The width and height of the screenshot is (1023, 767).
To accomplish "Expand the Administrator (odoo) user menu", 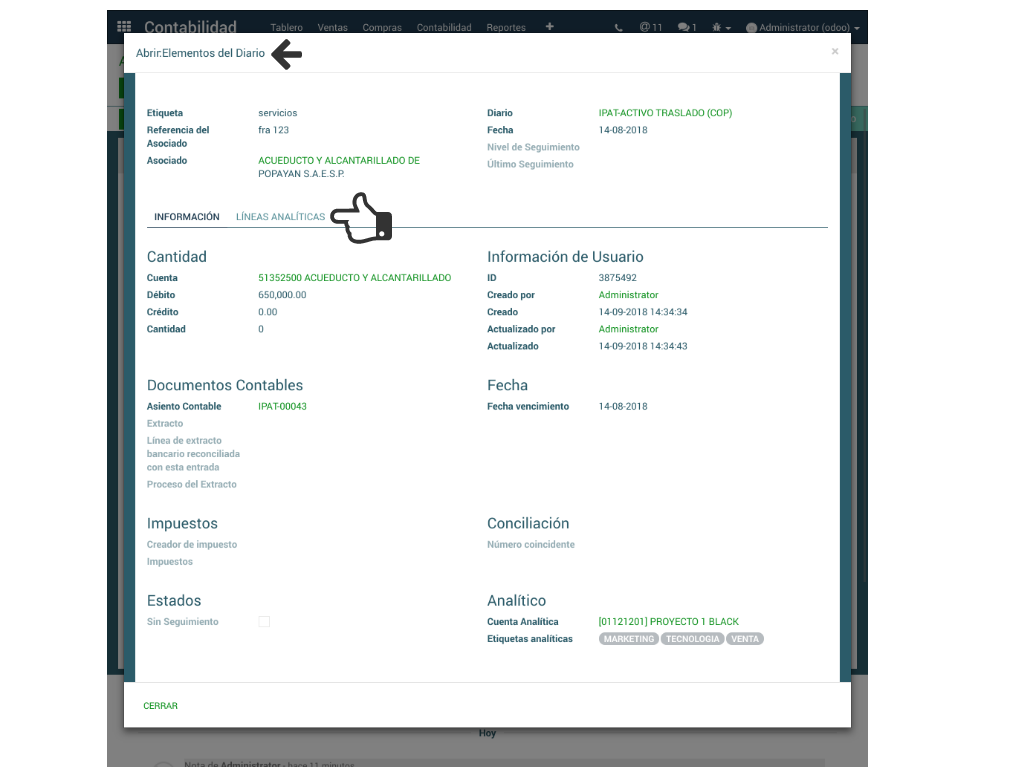I will pyautogui.click(x=802, y=28).
